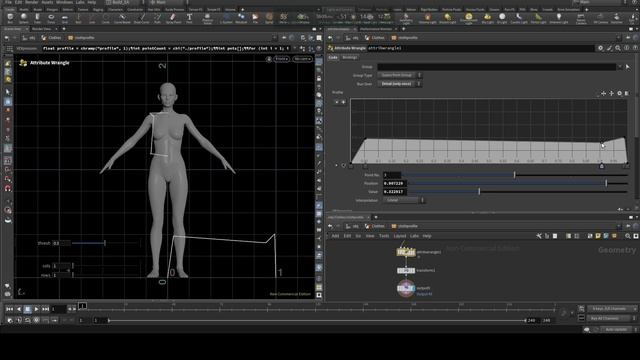Screen dimensions: 640x360
Task: Select the Spiral shelf tool
Action: click(x=269, y=18)
